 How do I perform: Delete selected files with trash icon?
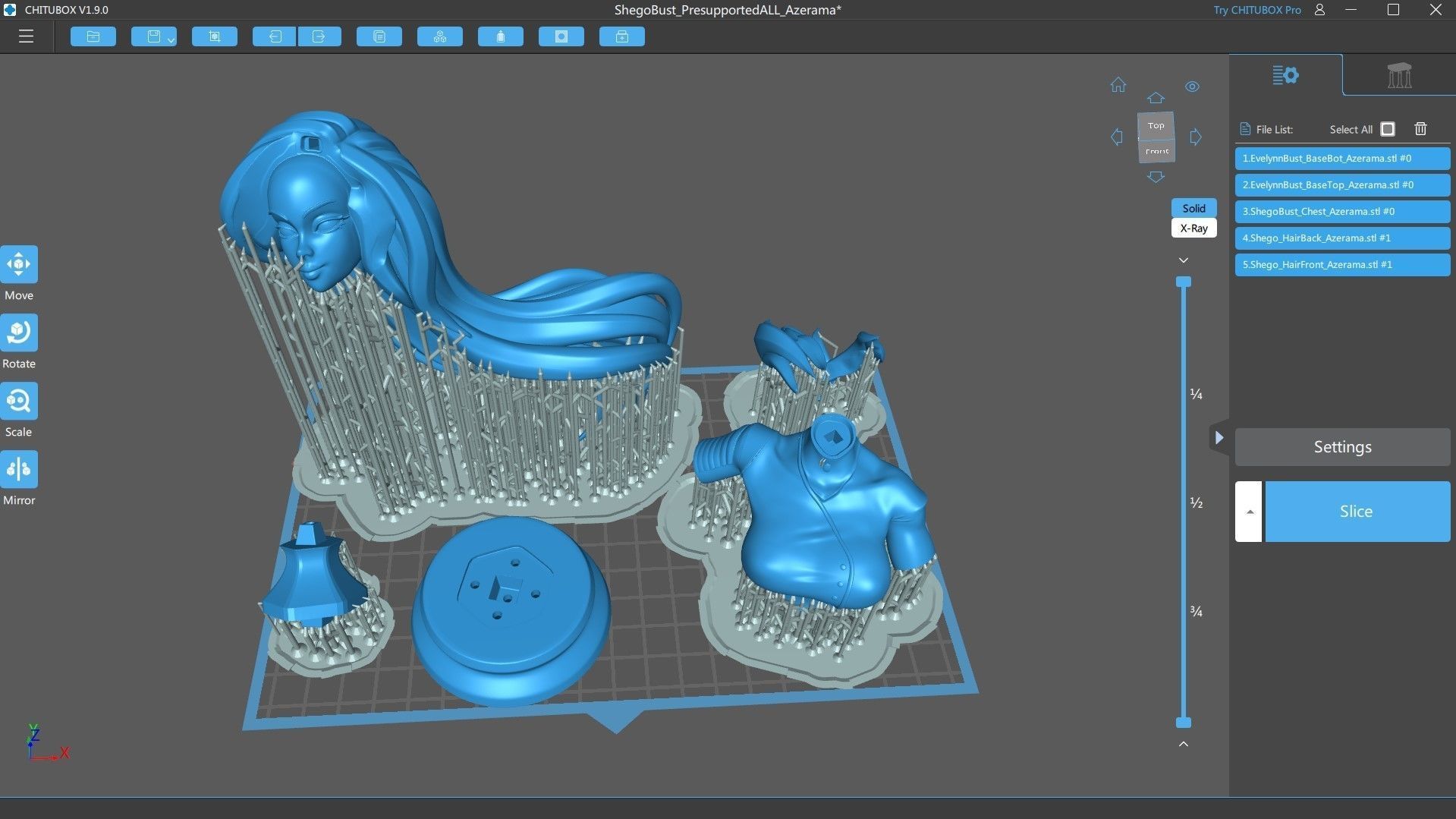click(x=1420, y=129)
